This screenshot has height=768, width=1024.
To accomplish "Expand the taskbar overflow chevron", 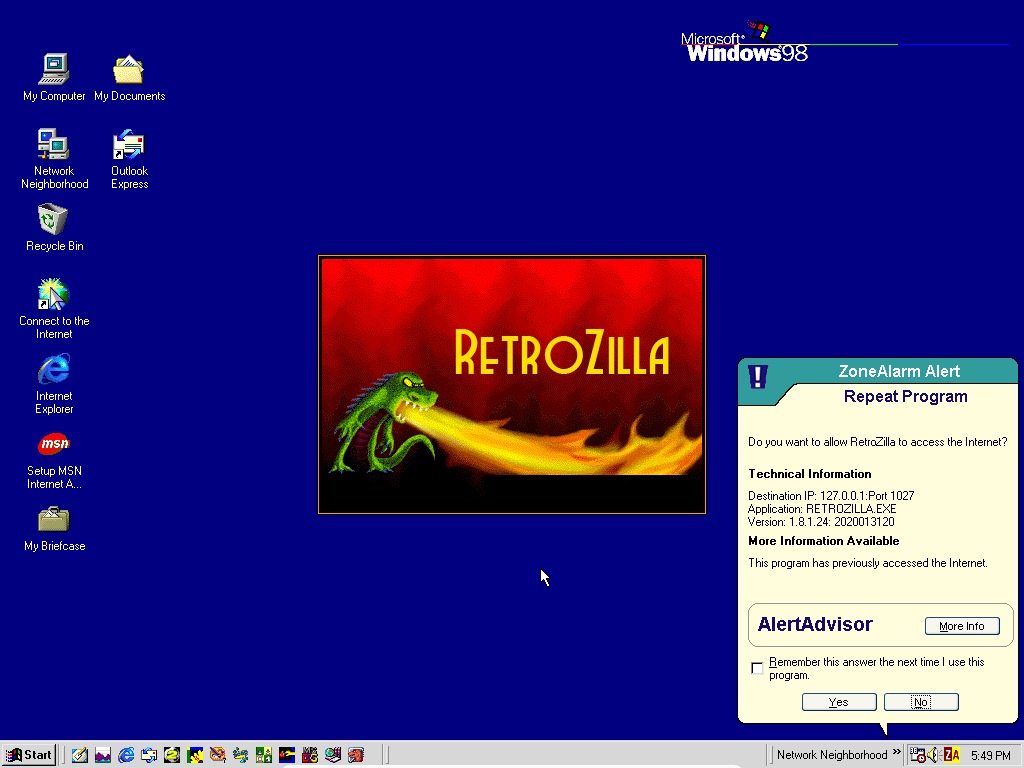I will pyautogui.click(x=896, y=752).
